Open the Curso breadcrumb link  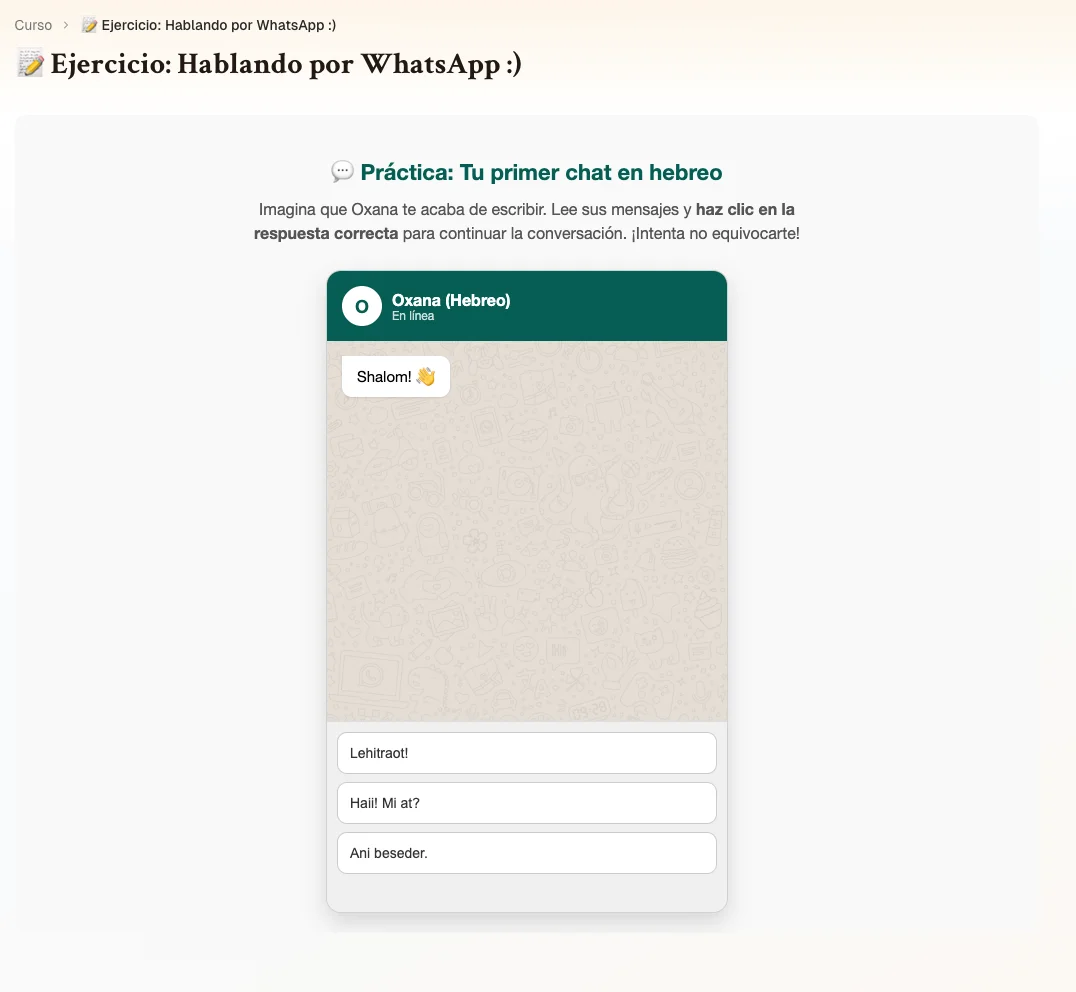point(33,25)
